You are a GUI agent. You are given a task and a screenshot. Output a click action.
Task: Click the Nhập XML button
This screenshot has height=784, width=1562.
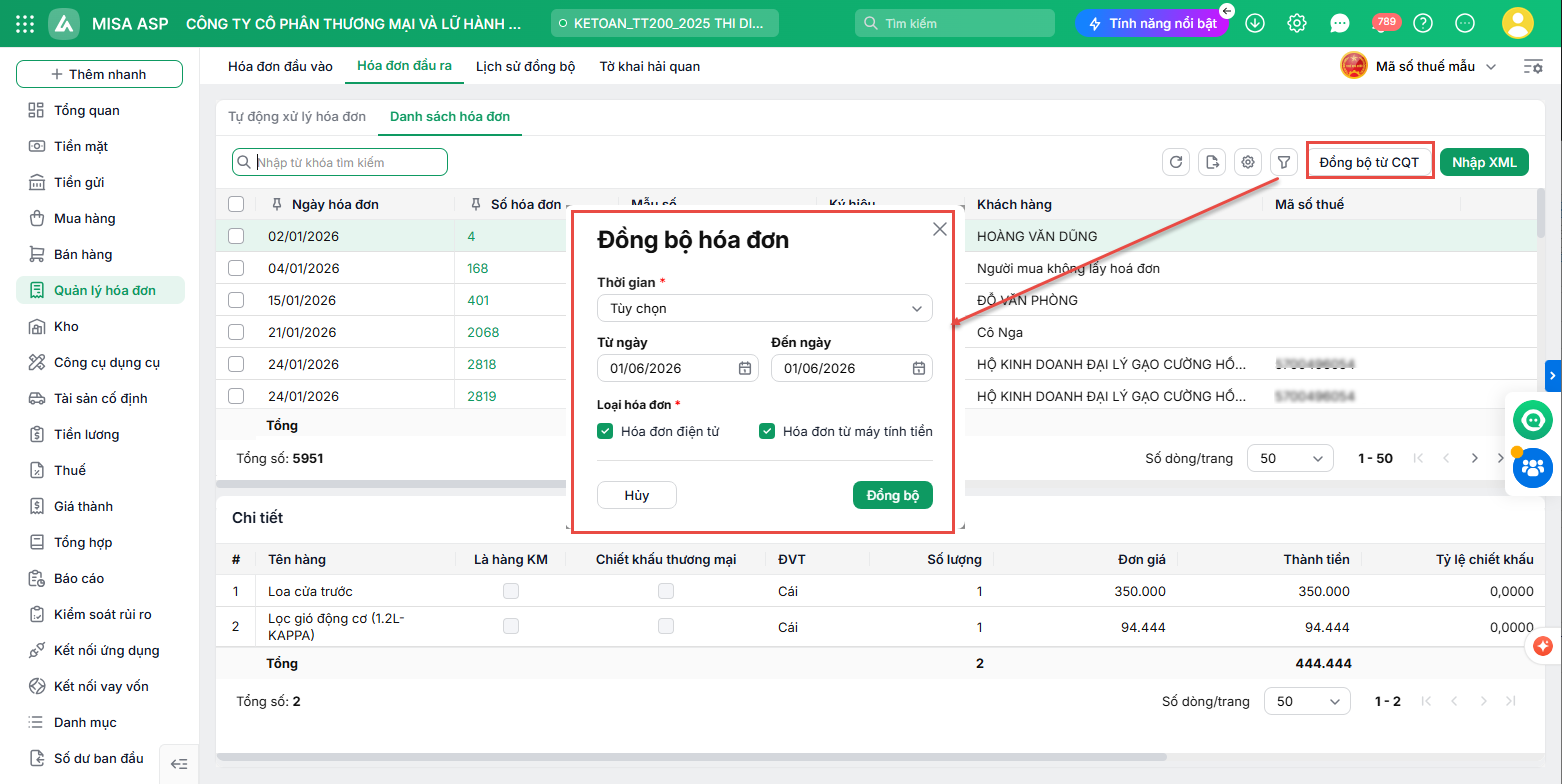1484,162
